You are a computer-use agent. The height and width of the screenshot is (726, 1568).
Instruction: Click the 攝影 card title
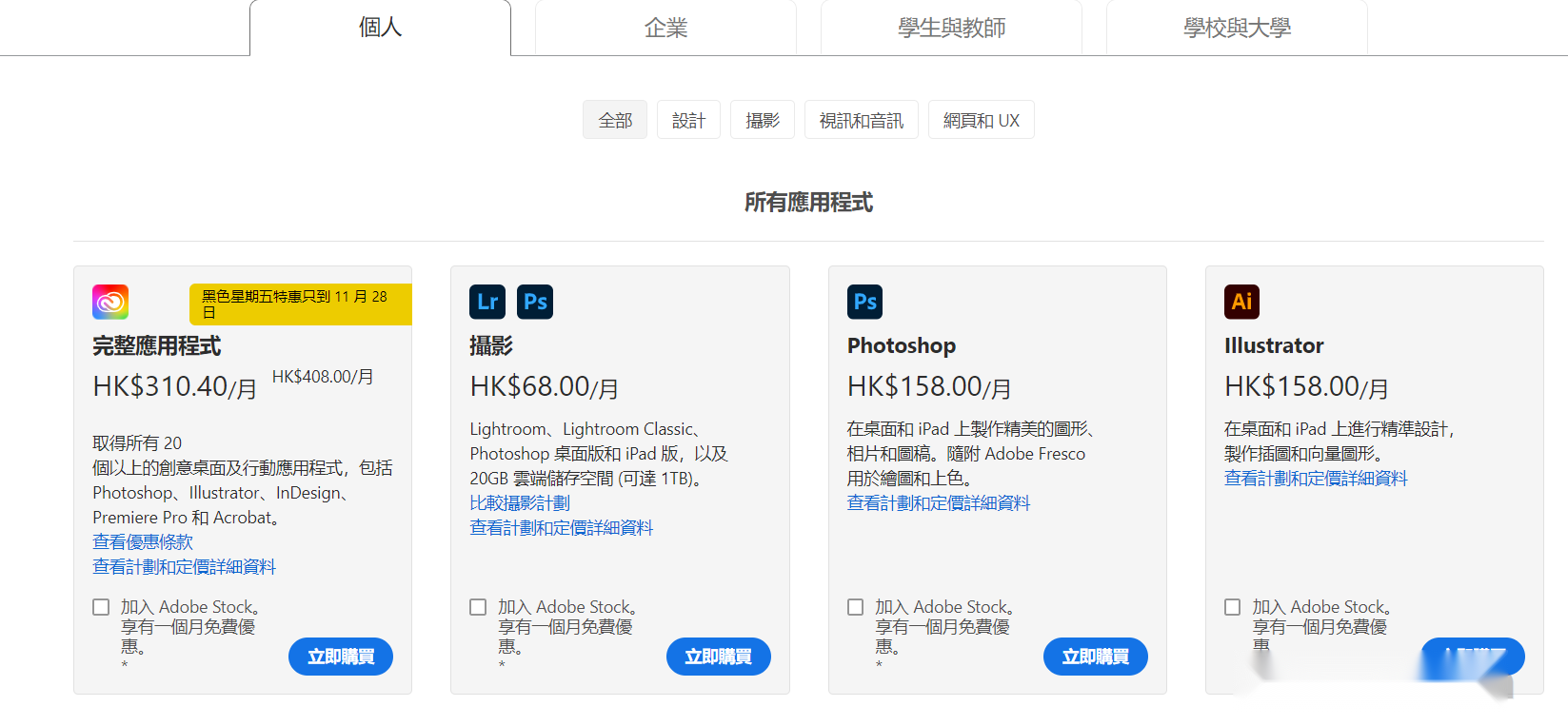pyautogui.click(x=491, y=345)
